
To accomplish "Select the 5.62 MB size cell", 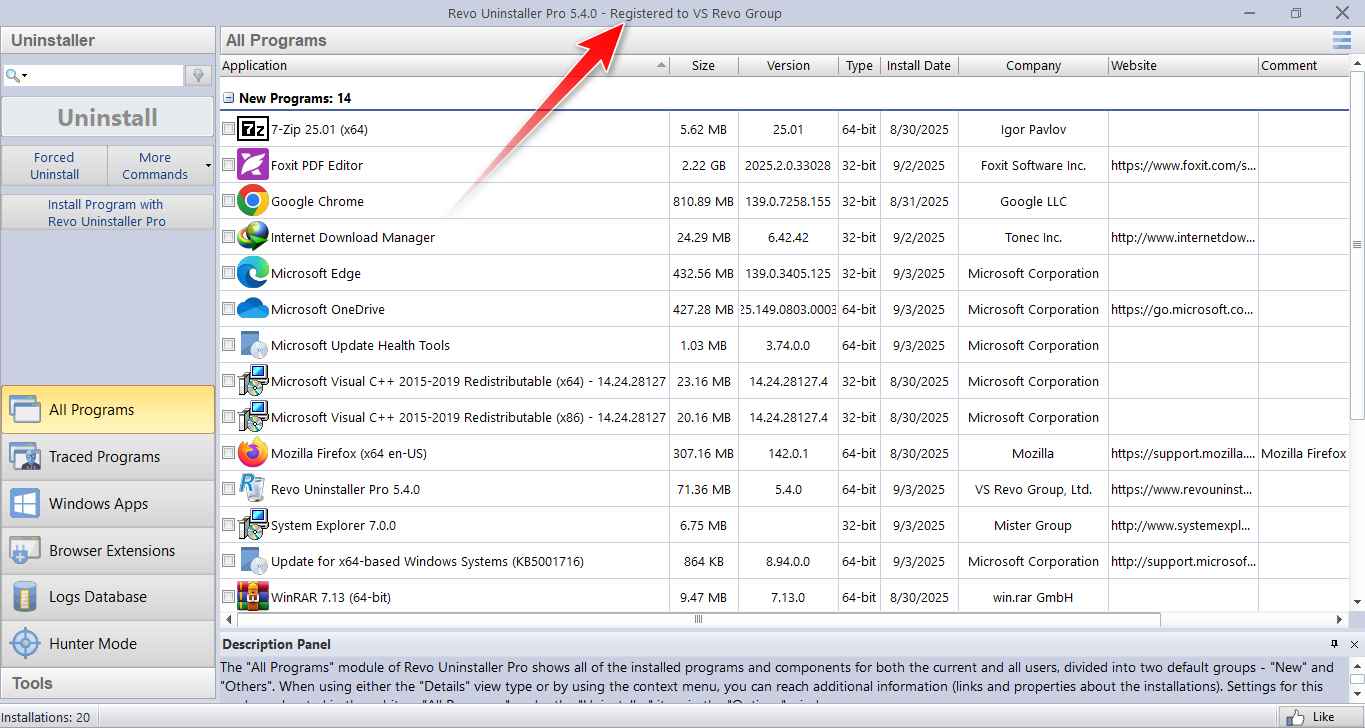I will (704, 130).
